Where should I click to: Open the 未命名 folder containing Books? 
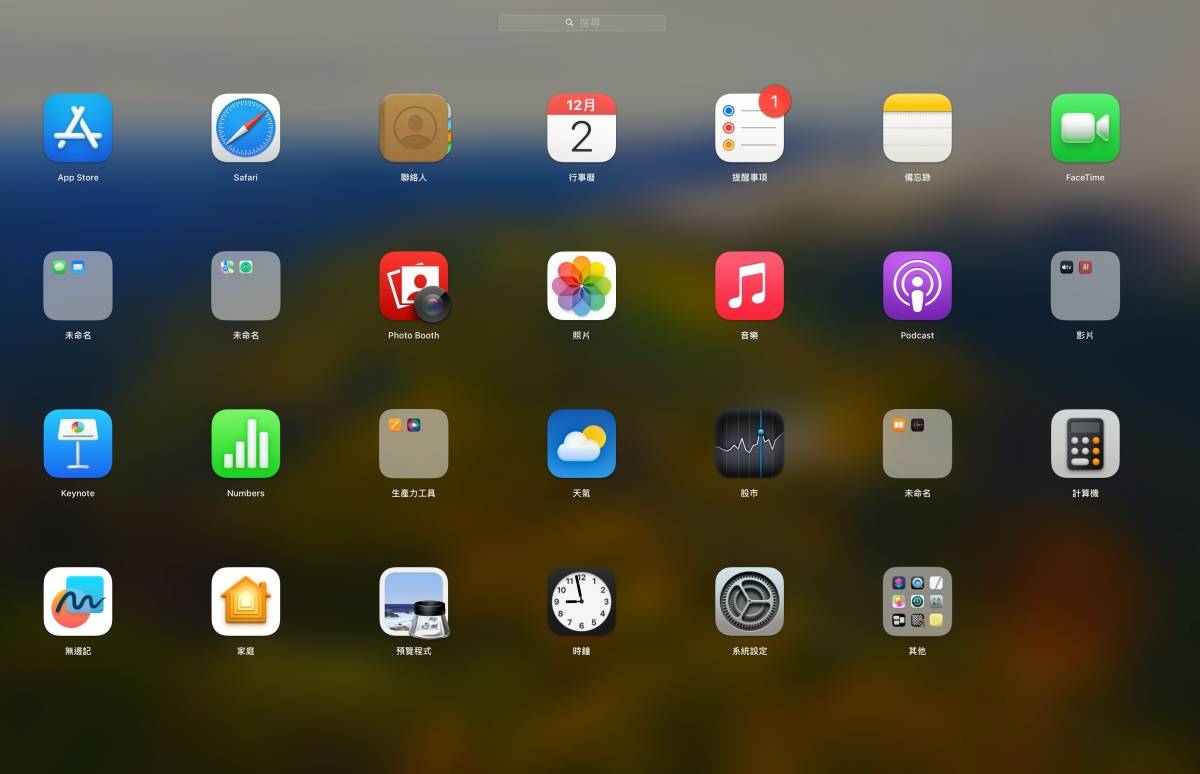pos(917,444)
